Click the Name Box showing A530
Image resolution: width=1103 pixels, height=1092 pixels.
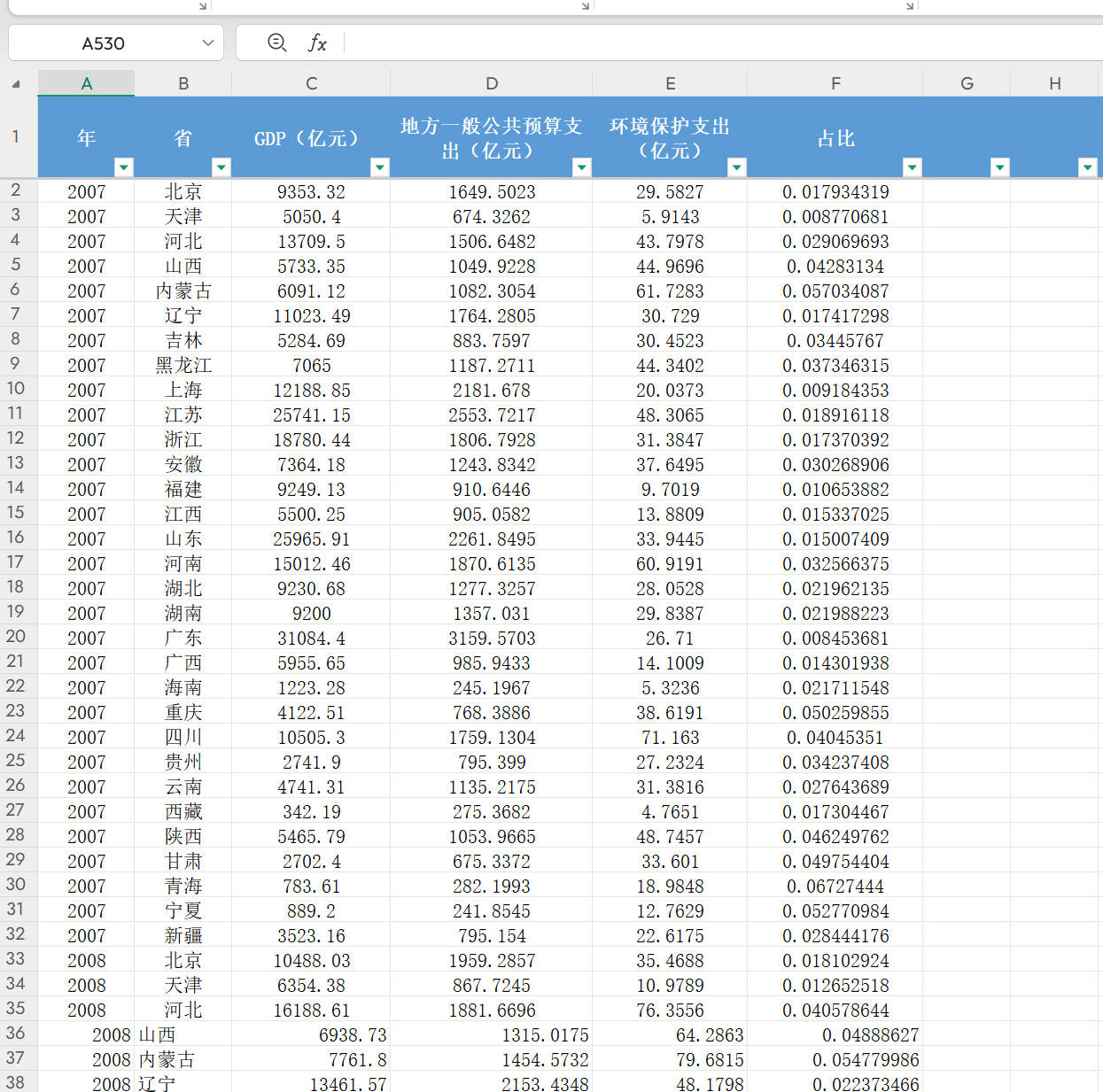[104, 43]
